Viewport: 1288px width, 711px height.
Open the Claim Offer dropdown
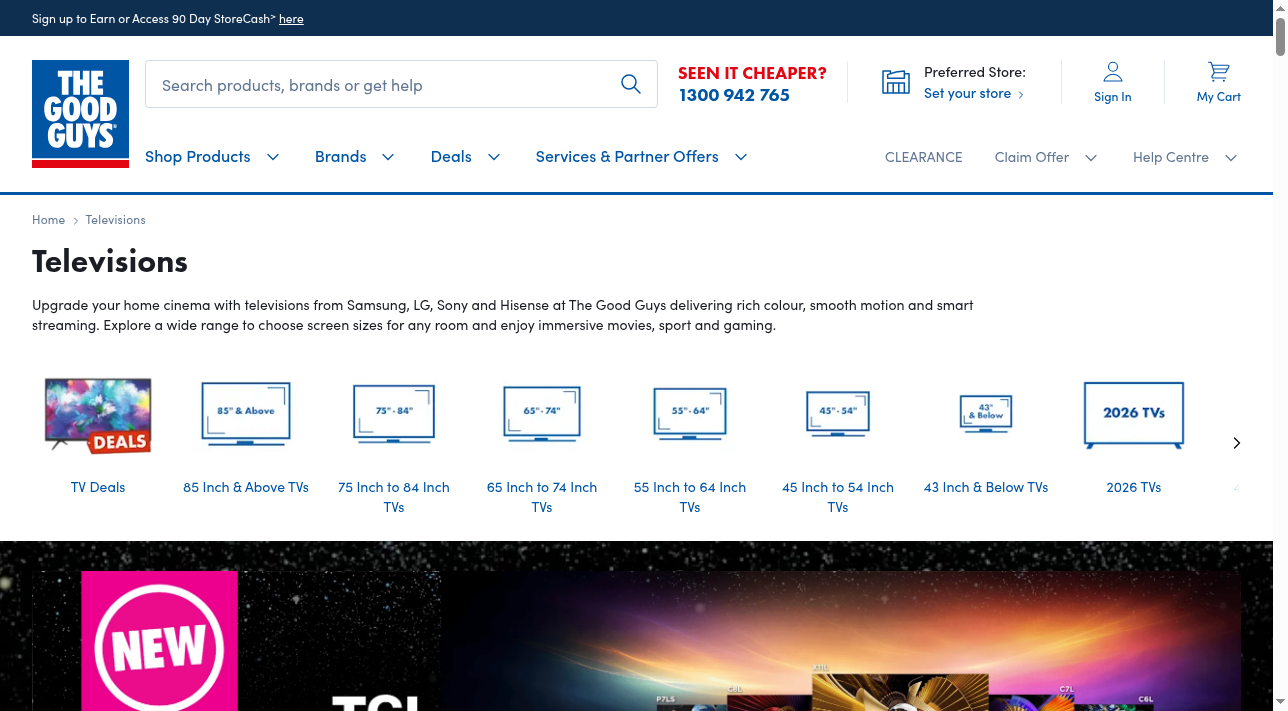coord(1046,157)
